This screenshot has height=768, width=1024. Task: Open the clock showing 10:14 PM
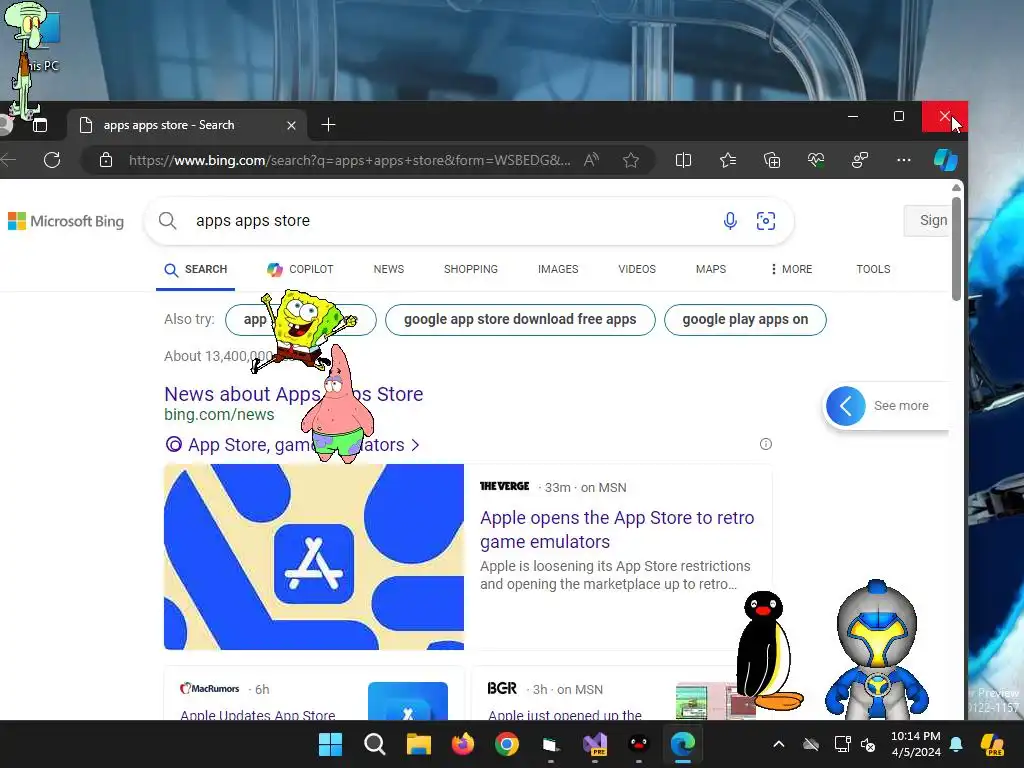pyautogui.click(x=916, y=744)
